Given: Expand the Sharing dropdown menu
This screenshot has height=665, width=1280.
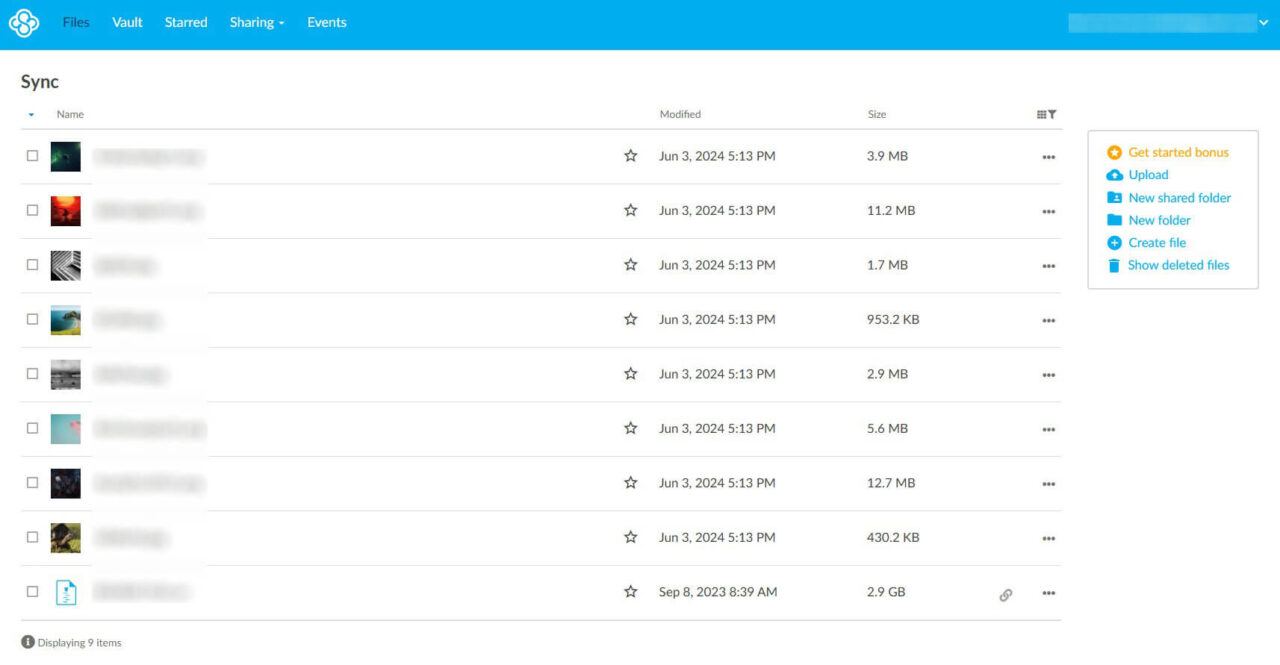Looking at the screenshot, I should (257, 22).
